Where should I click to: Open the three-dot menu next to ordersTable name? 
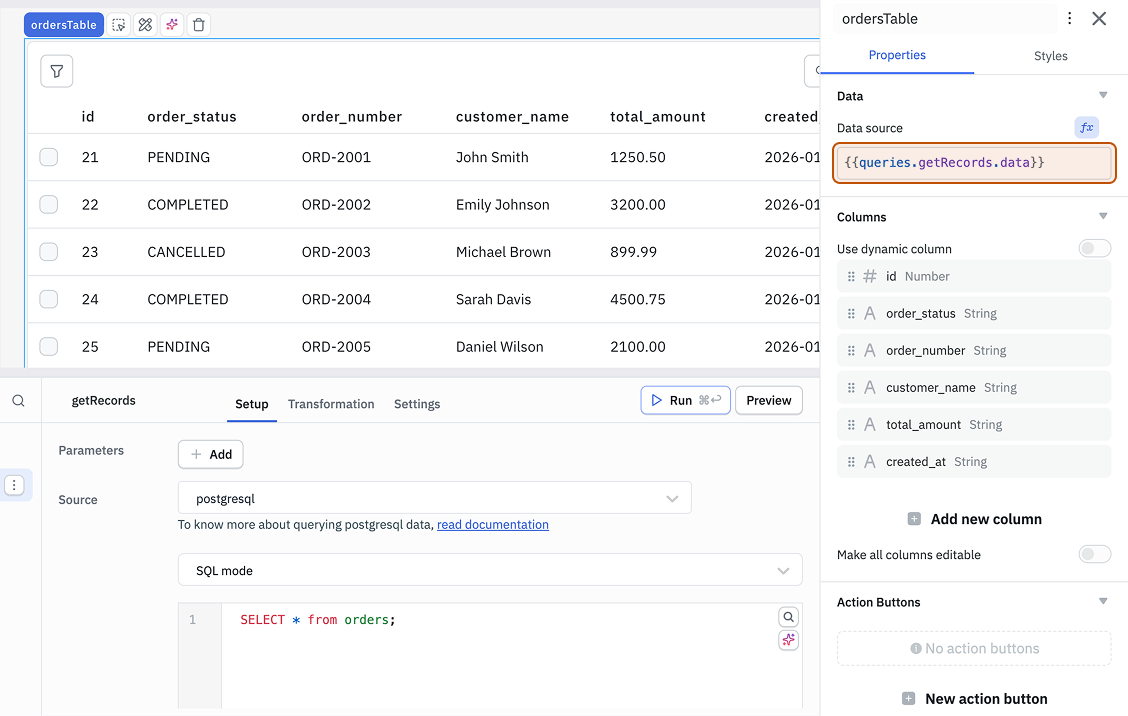[1070, 19]
